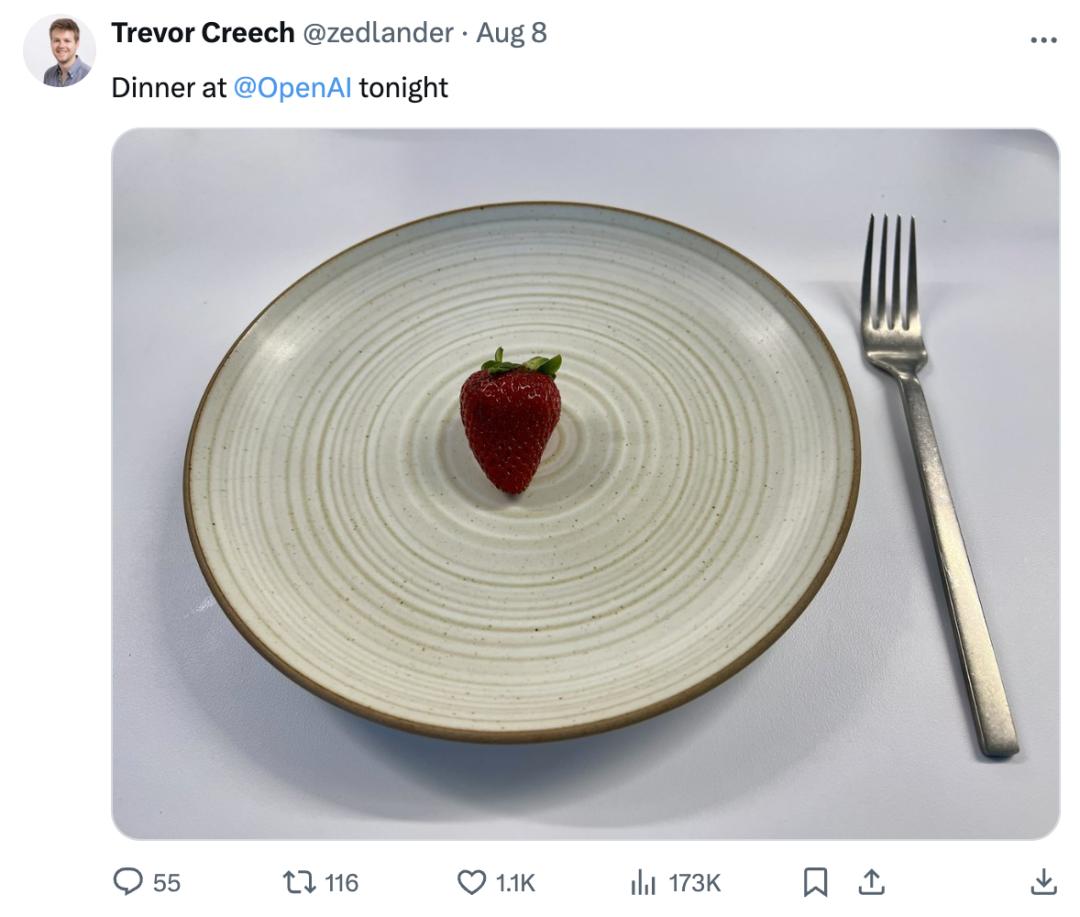Bookmark this tweet
This screenshot has width=1080, height=917.
[x=816, y=881]
